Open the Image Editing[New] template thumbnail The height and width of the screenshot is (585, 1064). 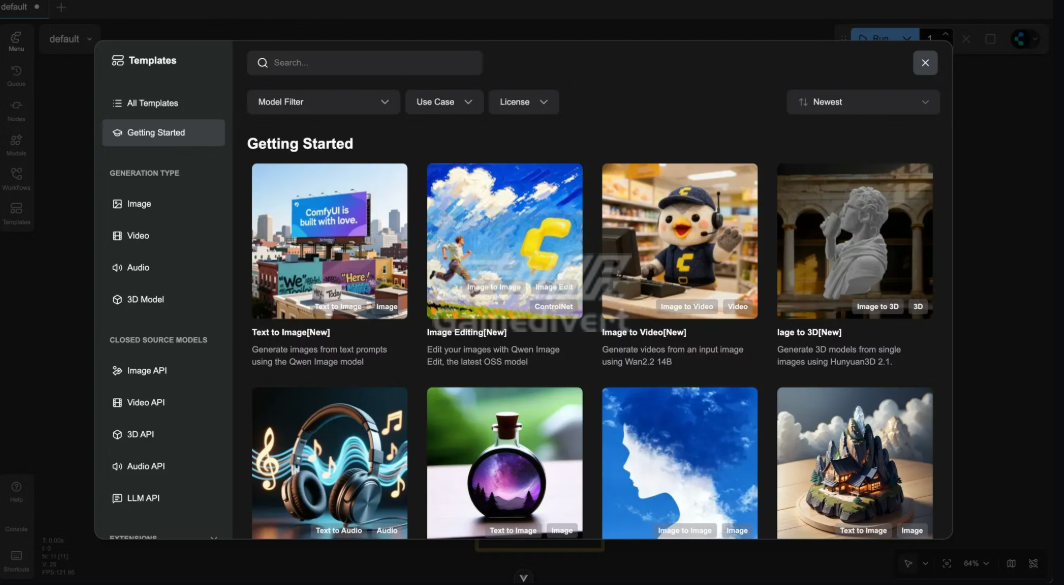point(505,241)
